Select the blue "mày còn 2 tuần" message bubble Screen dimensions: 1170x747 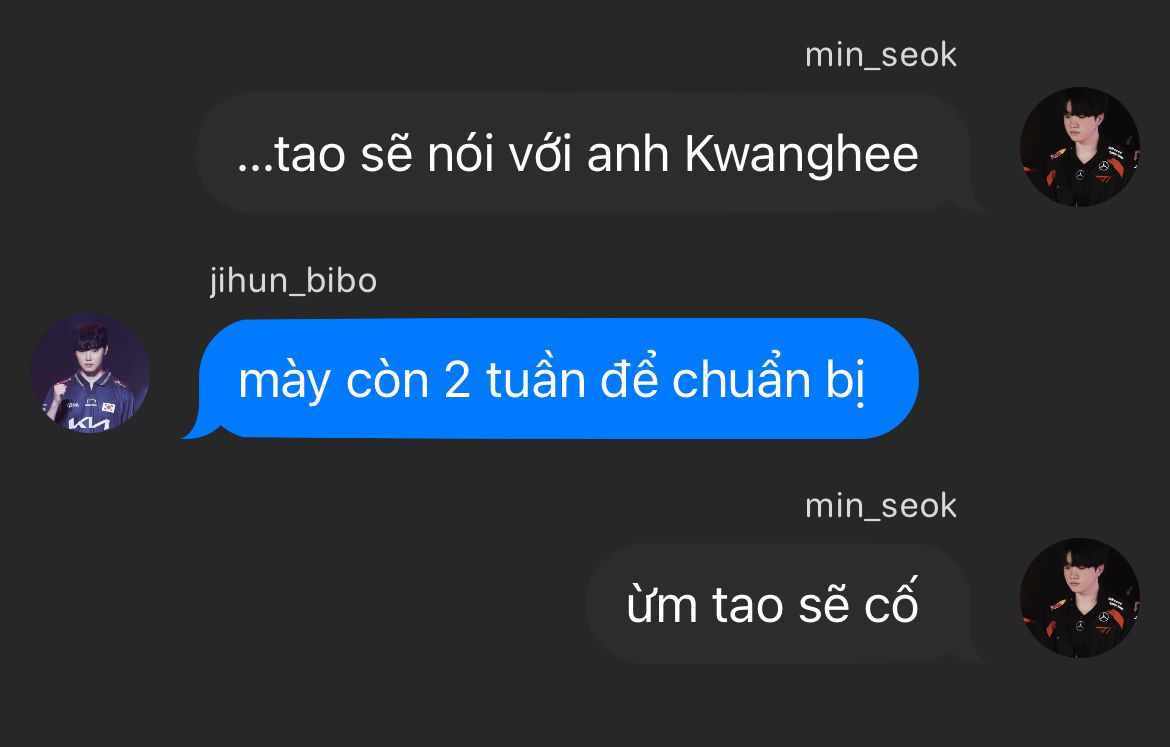(551, 378)
